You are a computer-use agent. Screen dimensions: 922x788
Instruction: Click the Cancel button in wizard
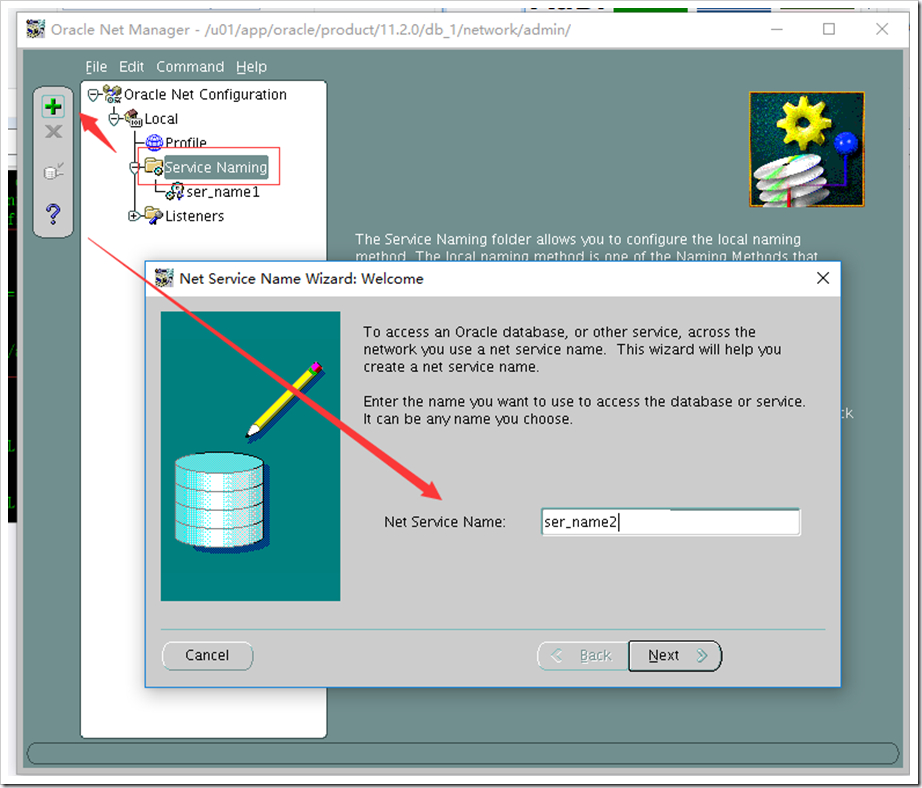click(x=207, y=655)
